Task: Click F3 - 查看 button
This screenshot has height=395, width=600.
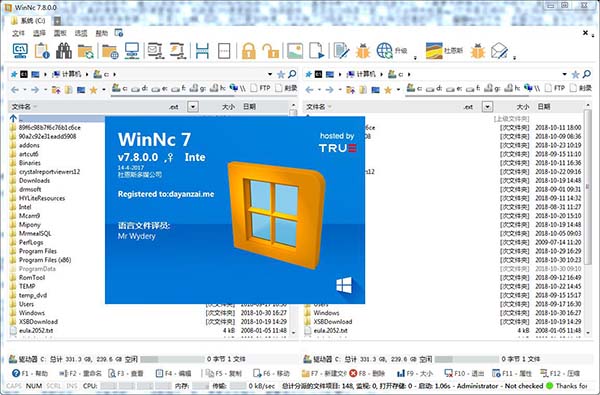Action: [126, 373]
